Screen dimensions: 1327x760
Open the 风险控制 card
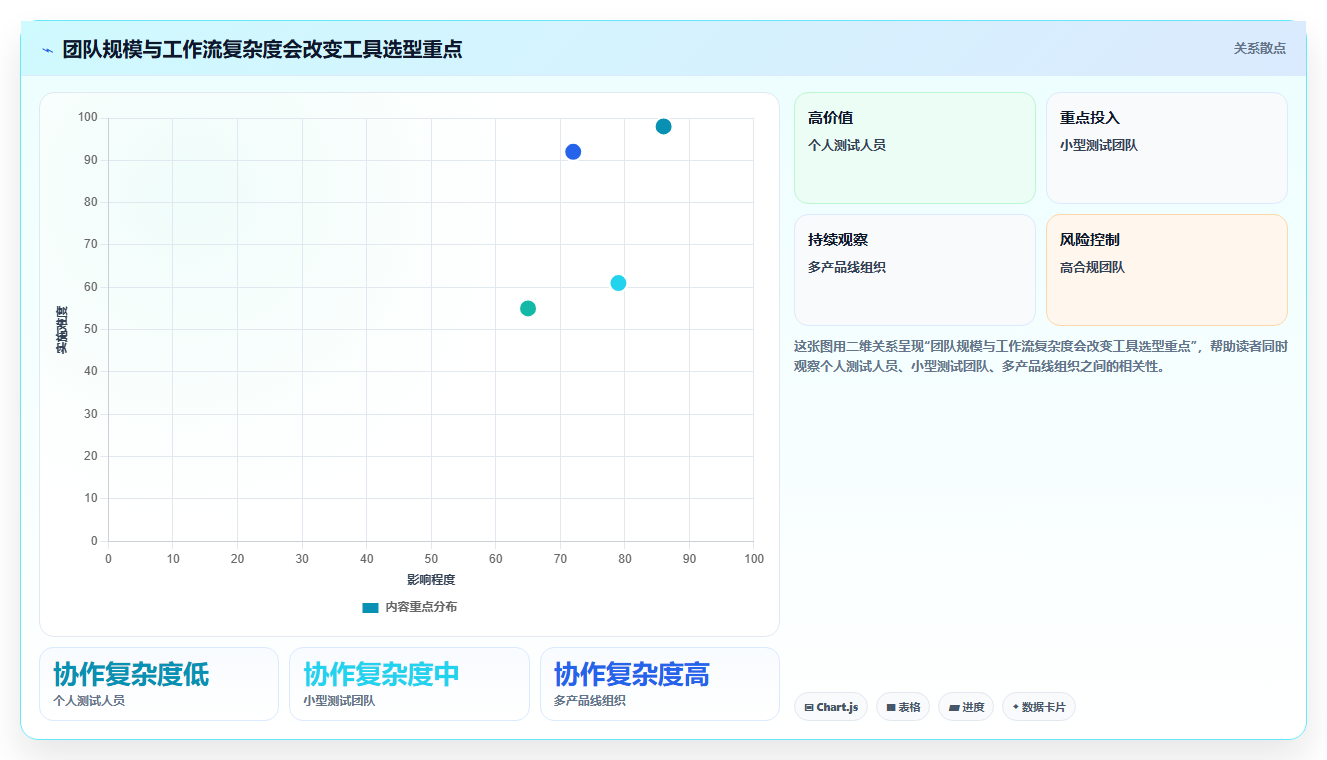point(1166,270)
